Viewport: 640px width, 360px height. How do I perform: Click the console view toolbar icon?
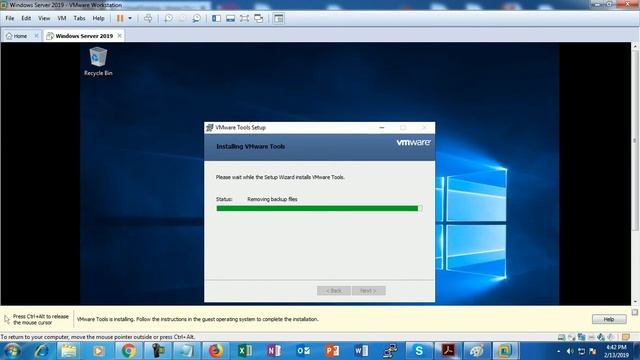pos(279,18)
